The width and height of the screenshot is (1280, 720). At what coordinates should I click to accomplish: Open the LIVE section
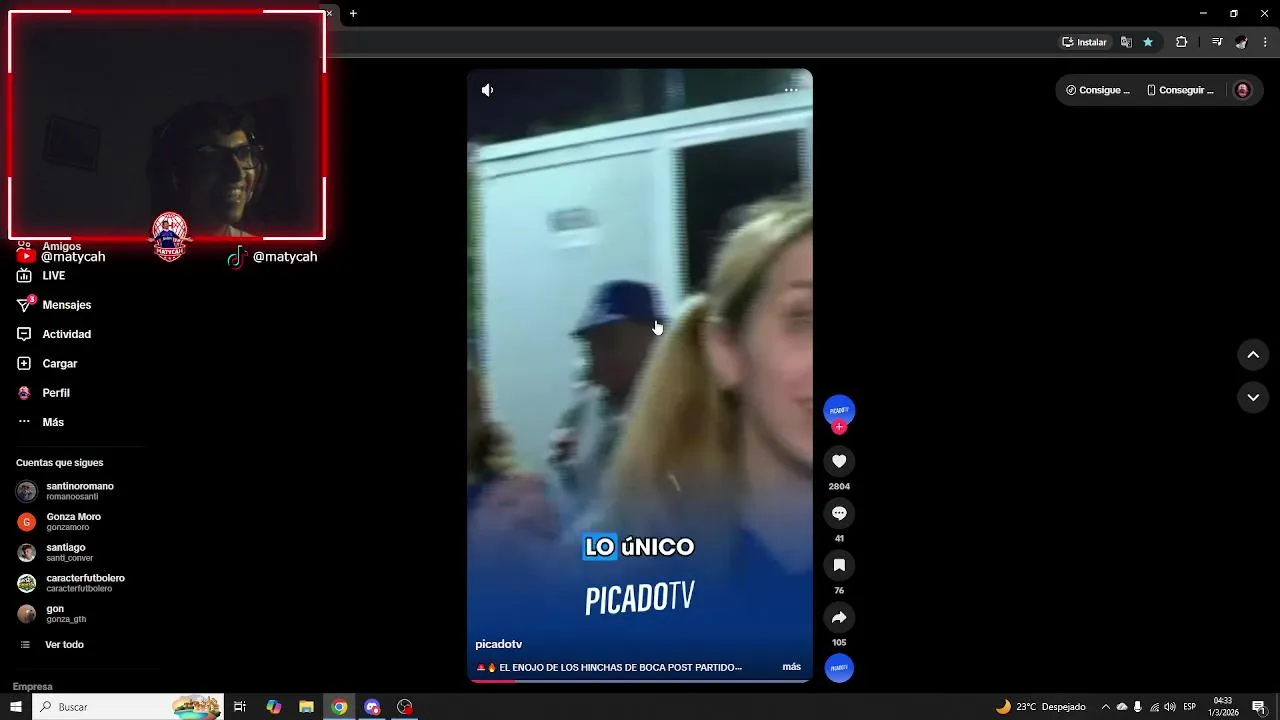53,276
